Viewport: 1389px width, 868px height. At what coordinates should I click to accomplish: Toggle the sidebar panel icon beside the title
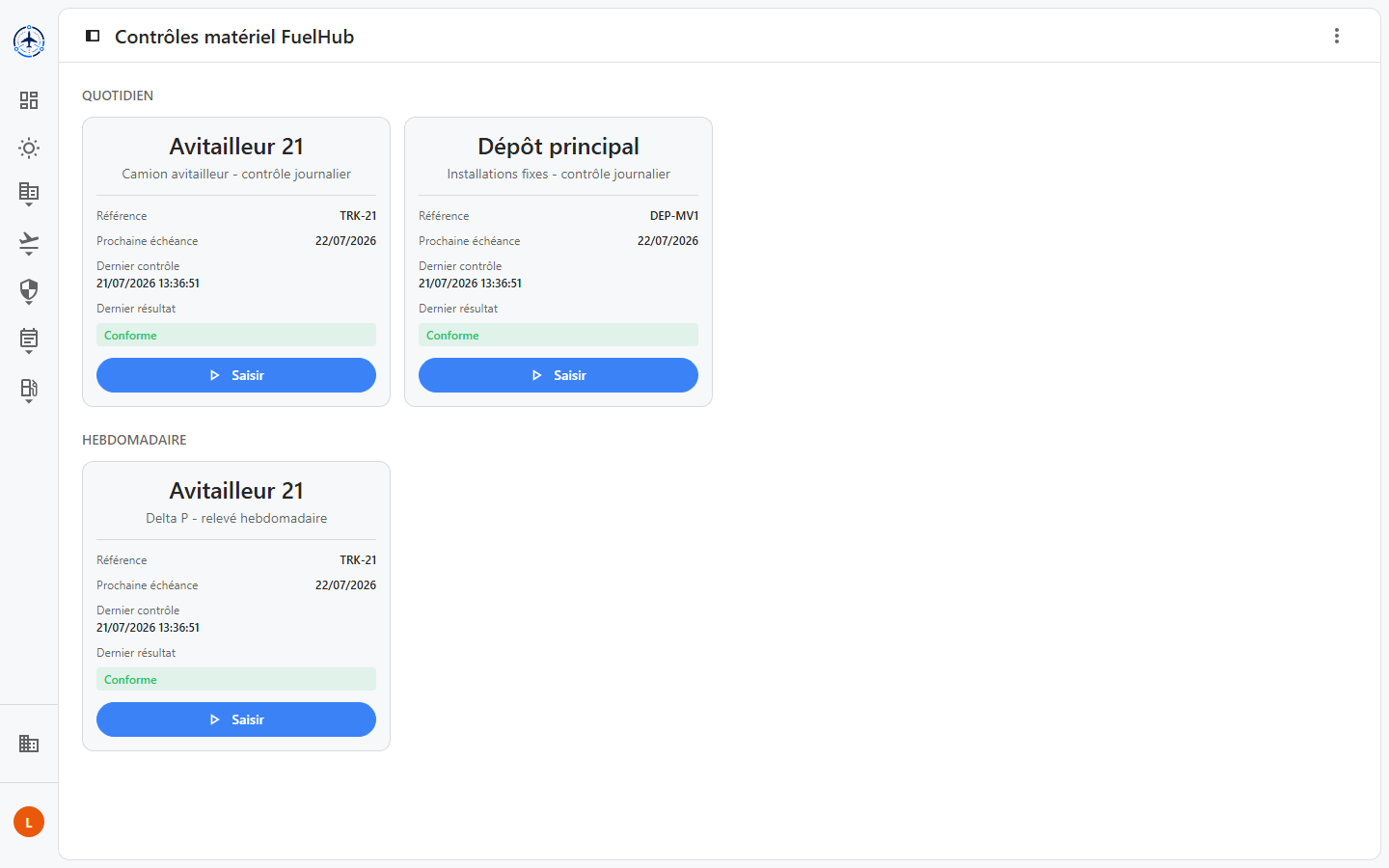pos(93,36)
